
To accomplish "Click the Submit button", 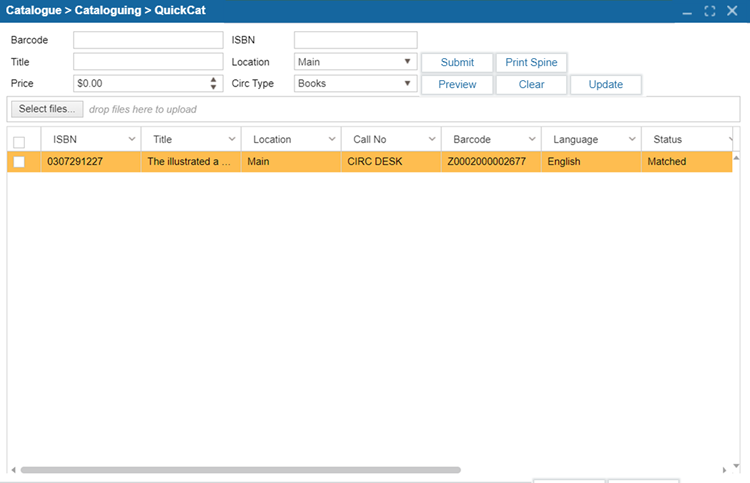I will coord(457,63).
